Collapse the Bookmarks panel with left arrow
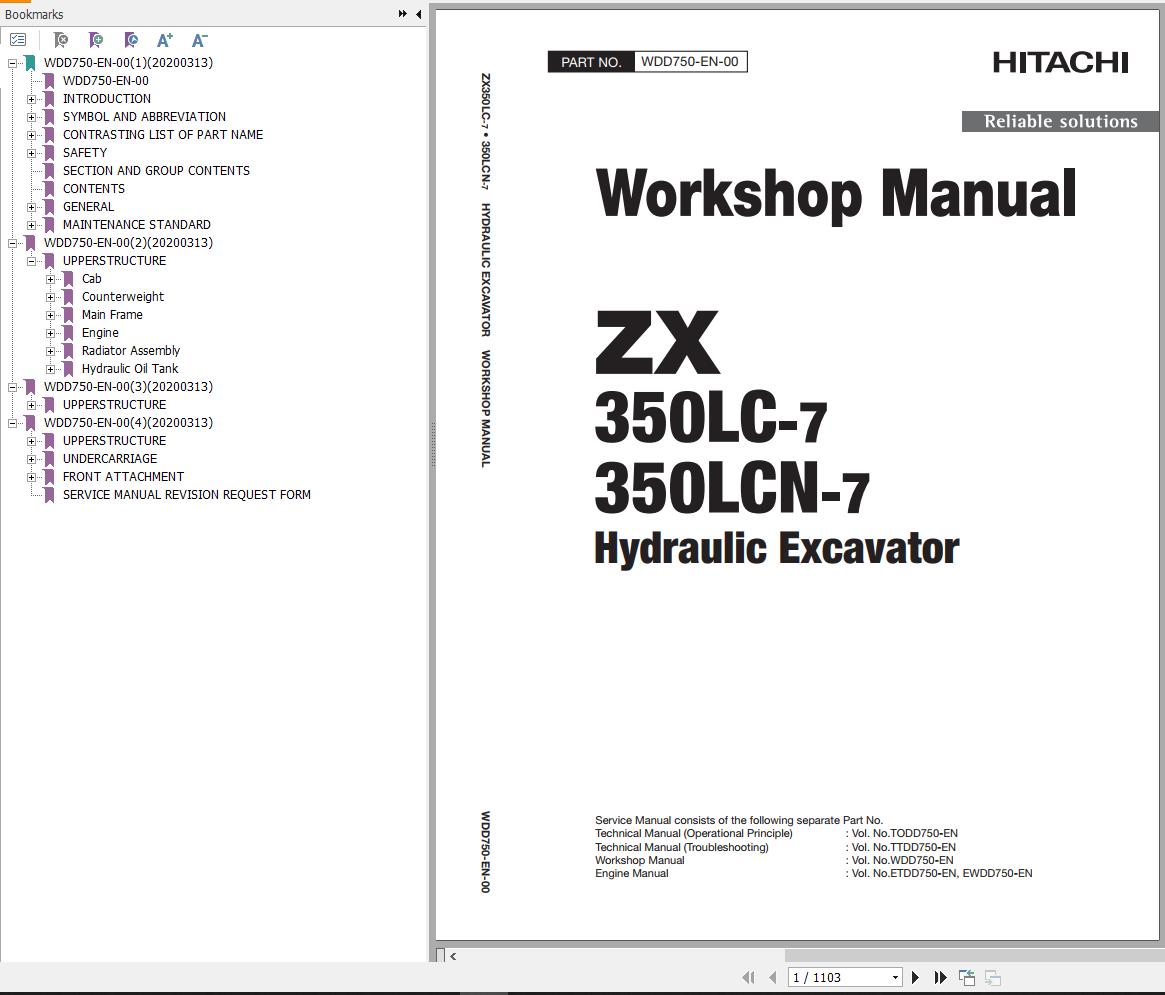This screenshot has height=995, width=1165. coord(417,14)
